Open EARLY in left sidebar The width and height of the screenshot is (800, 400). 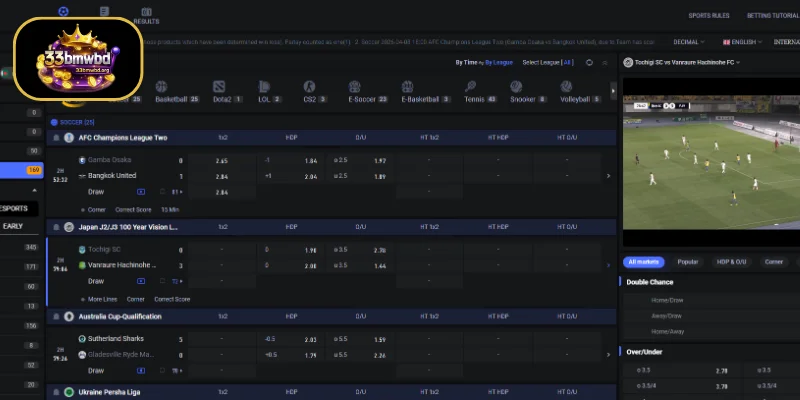tap(13, 226)
